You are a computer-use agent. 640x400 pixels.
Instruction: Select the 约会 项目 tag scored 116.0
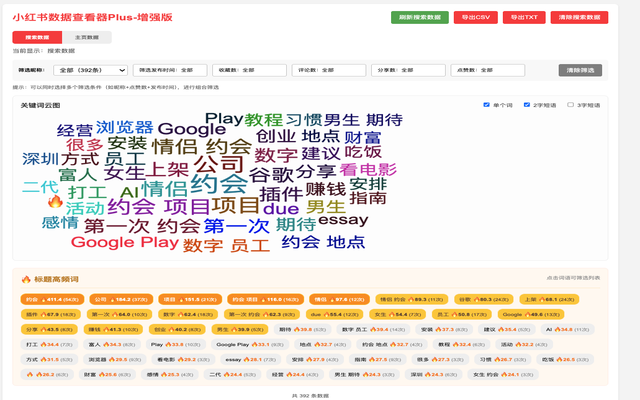point(265,299)
